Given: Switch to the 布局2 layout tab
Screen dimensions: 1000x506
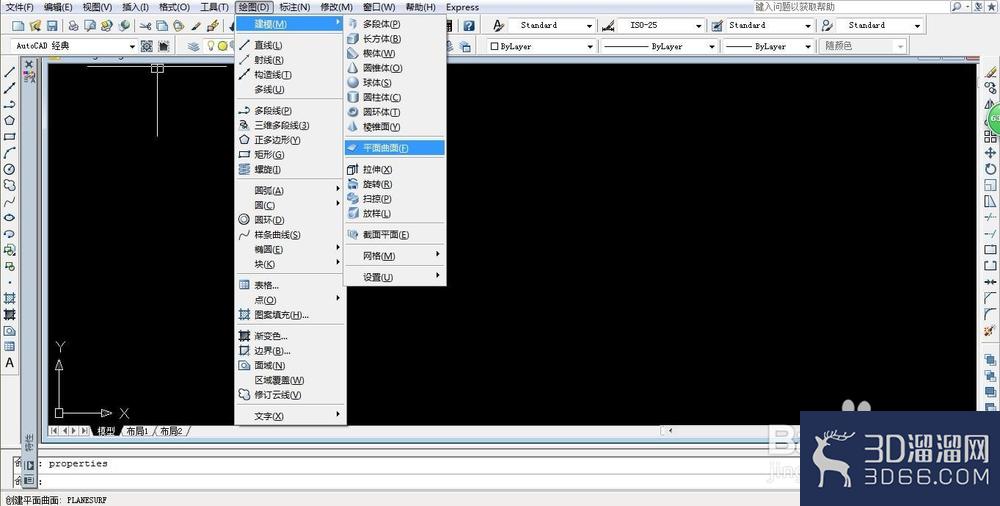Looking at the screenshot, I should [171, 431].
